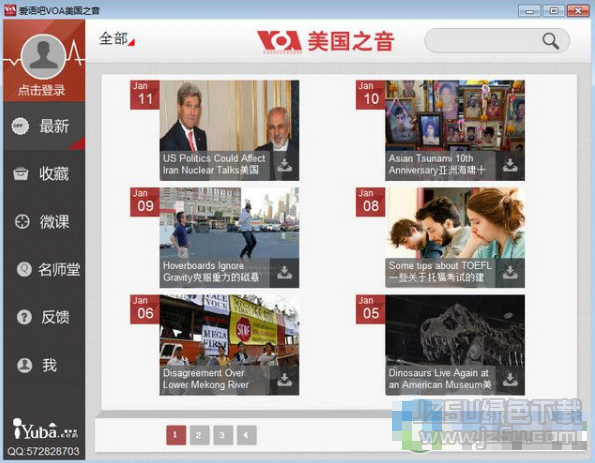Download the Some tips about TOEFL article
Screen dimensions: 595x463
(510, 272)
